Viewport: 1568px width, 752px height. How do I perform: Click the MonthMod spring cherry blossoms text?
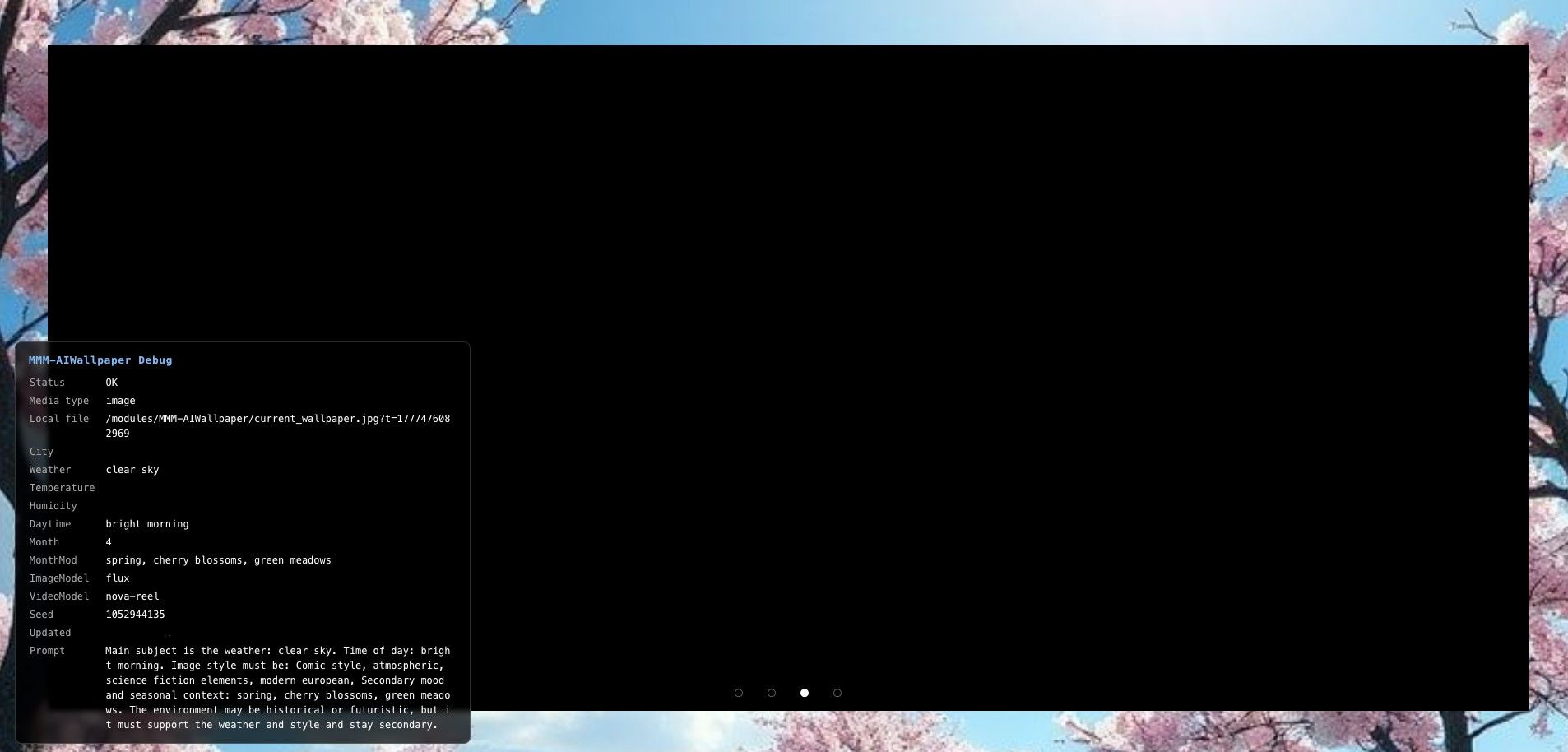[x=218, y=560]
